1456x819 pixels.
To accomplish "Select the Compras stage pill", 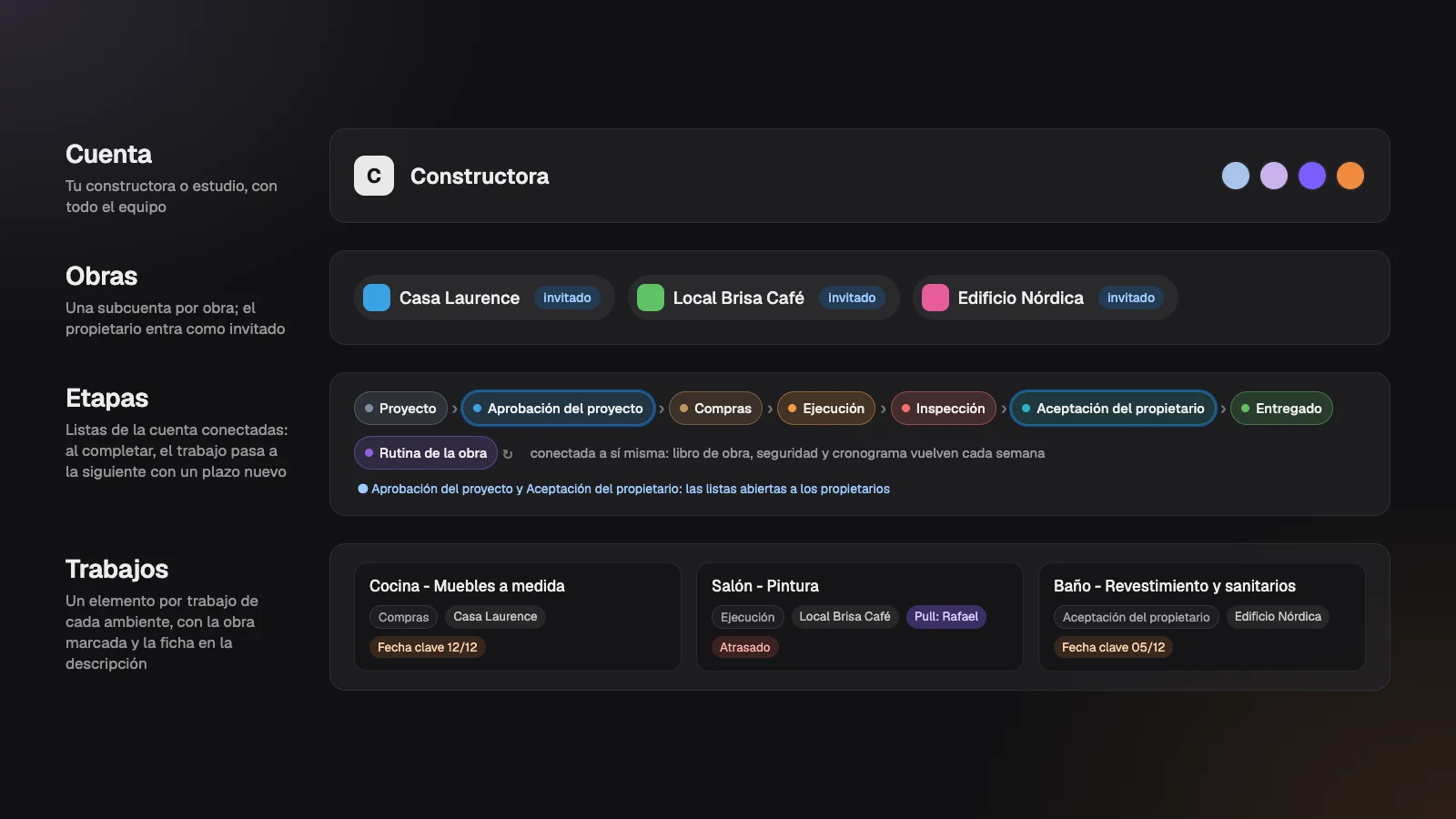I will [715, 409].
